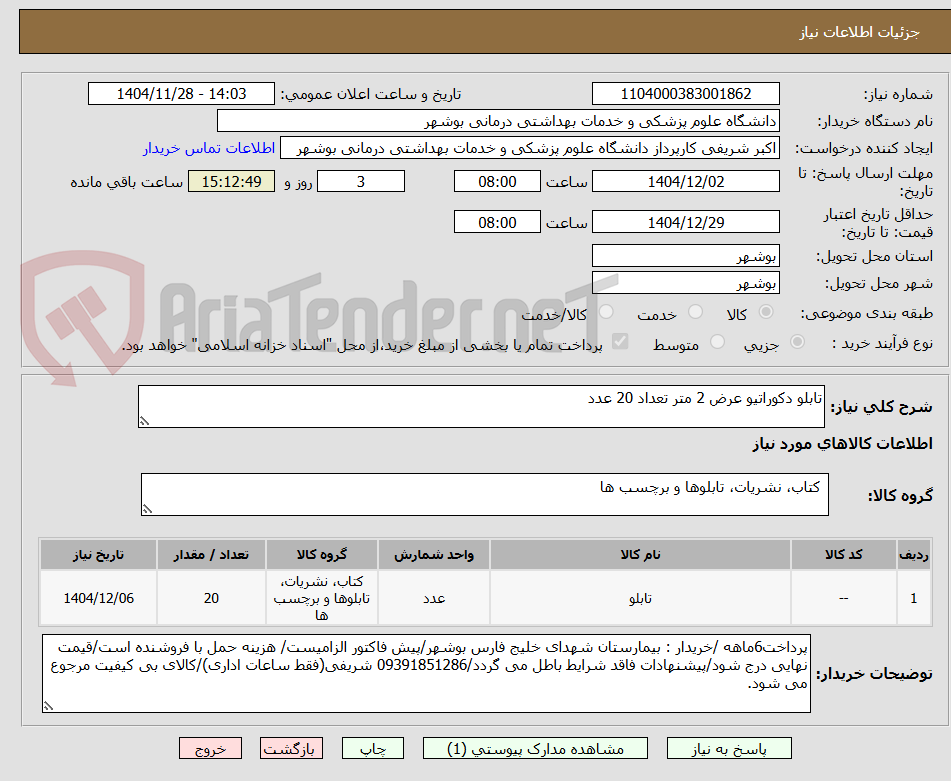The image size is (951, 781).
Task: Toggle the اسناد خزانه اسلامی payment checkbox
Action: (620, 341)
